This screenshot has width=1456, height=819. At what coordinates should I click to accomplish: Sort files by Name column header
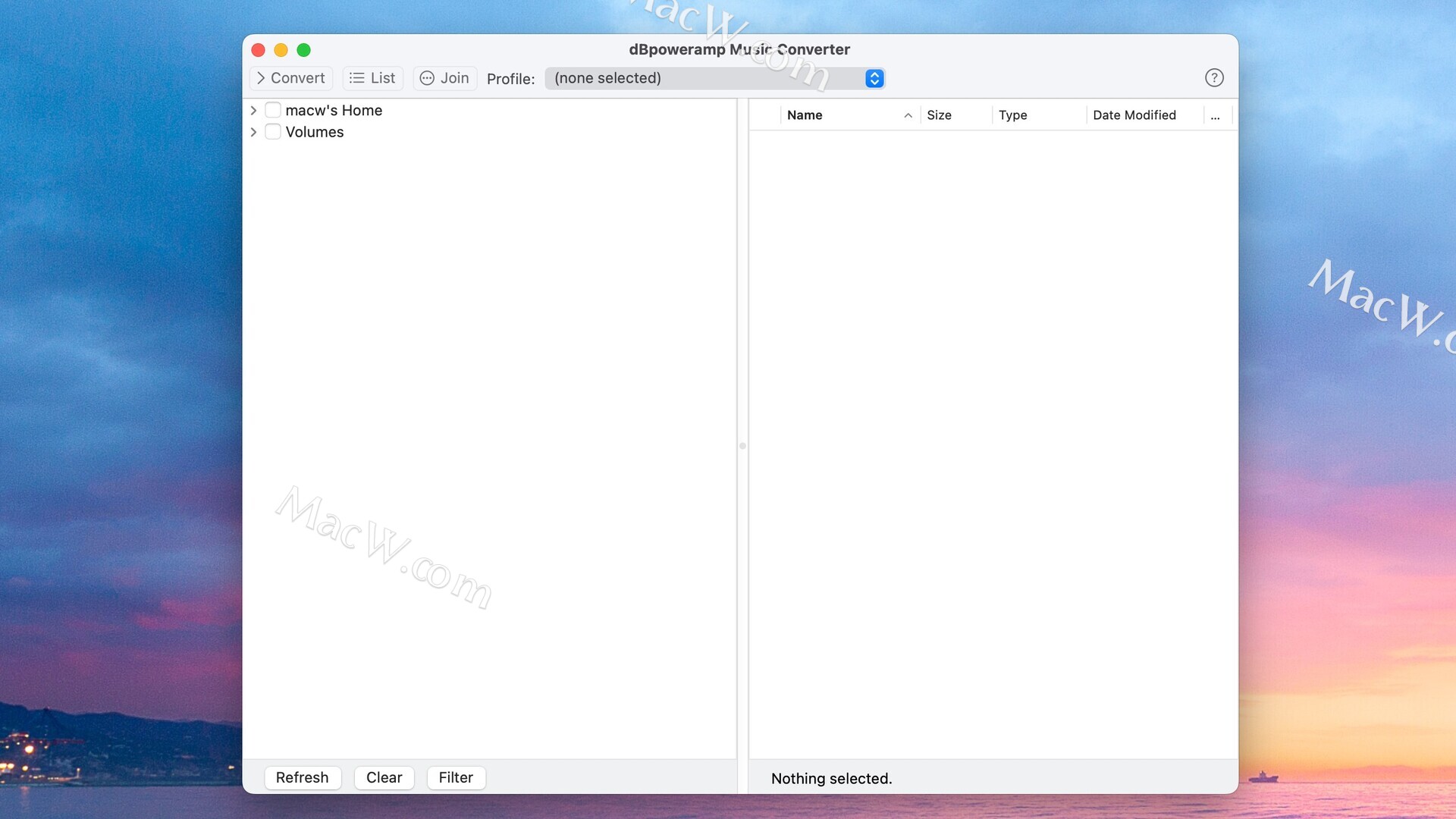pyautogui.click(x=805, y=115)
